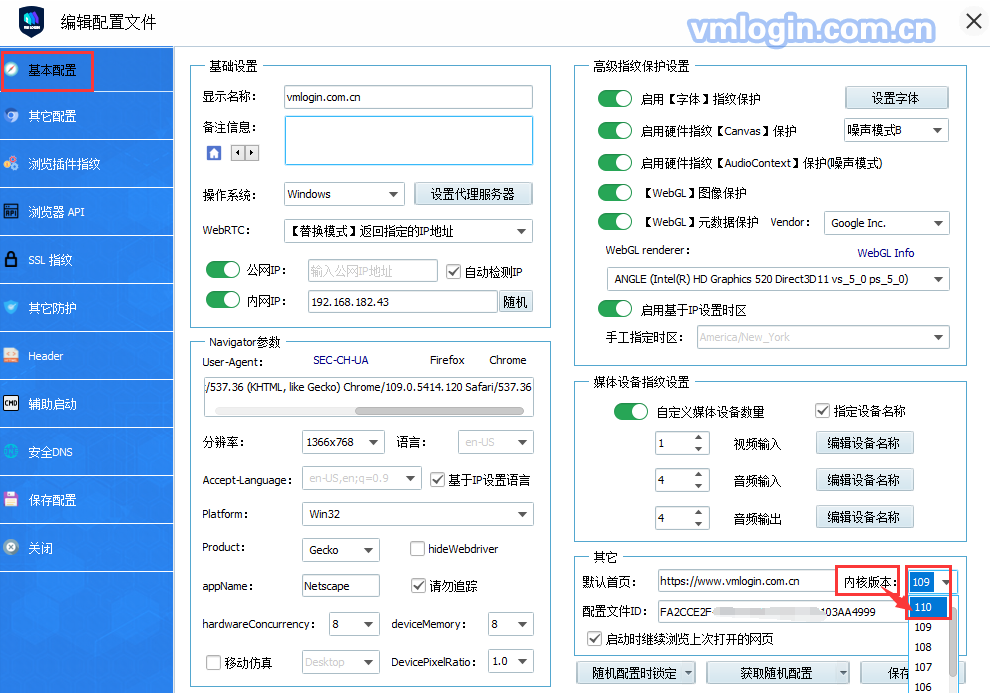Screen dimensions: 990x693
Task: Increase the 视频输入 device count
Action: pos(698,437)
